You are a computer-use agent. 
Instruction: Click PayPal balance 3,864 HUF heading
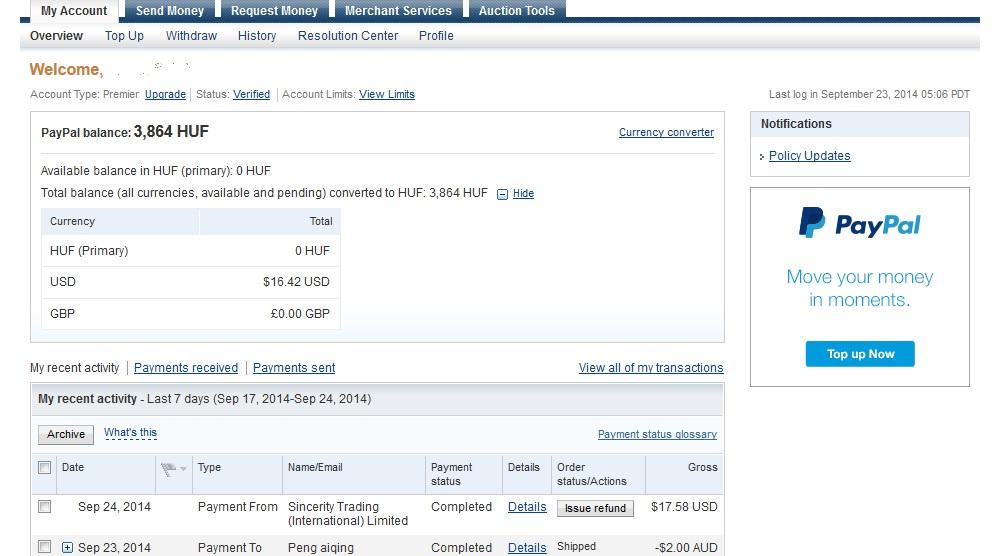click(x=125, y=132)
